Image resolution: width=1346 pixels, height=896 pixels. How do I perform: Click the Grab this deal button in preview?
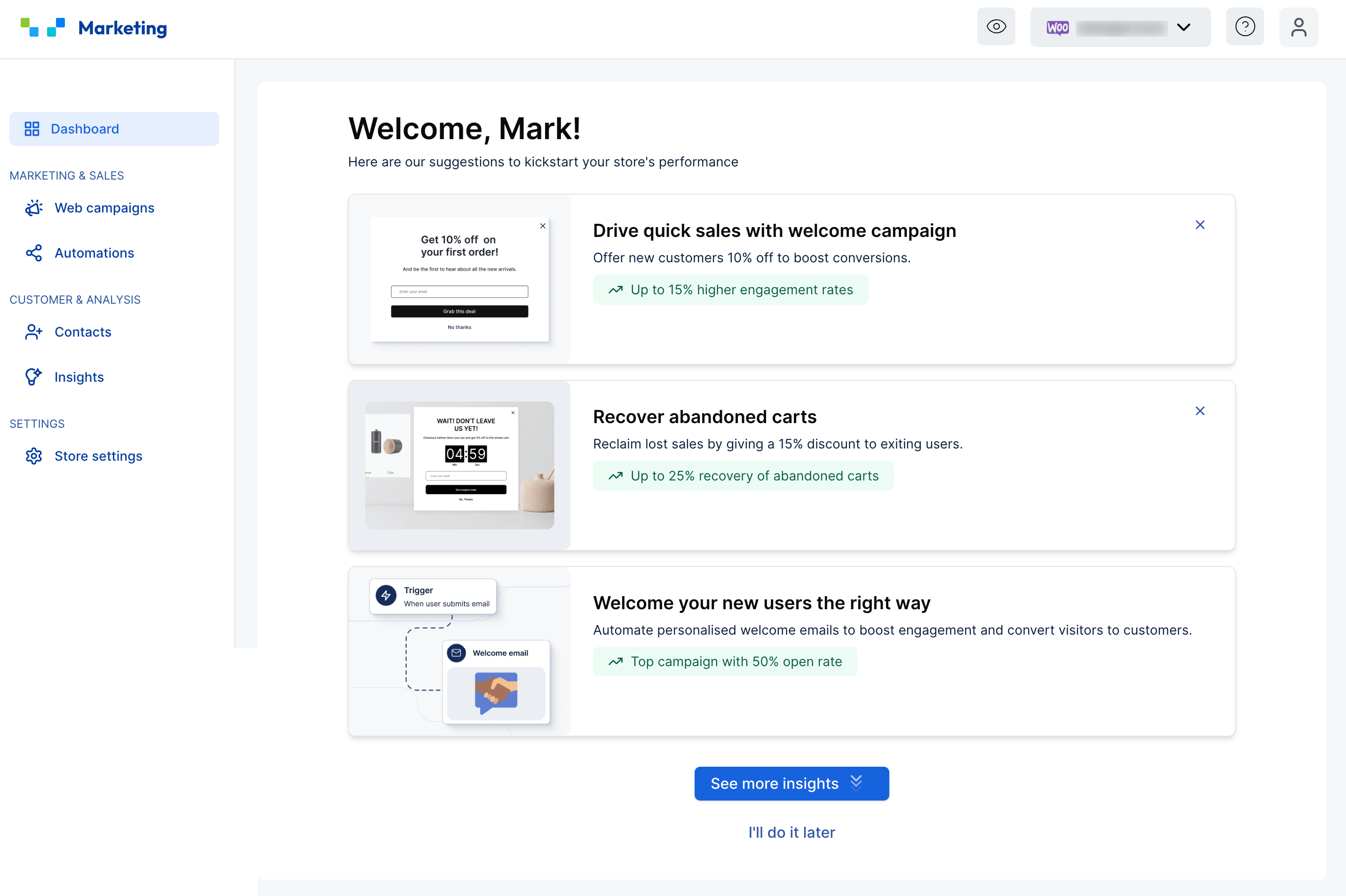coord(459,311)
